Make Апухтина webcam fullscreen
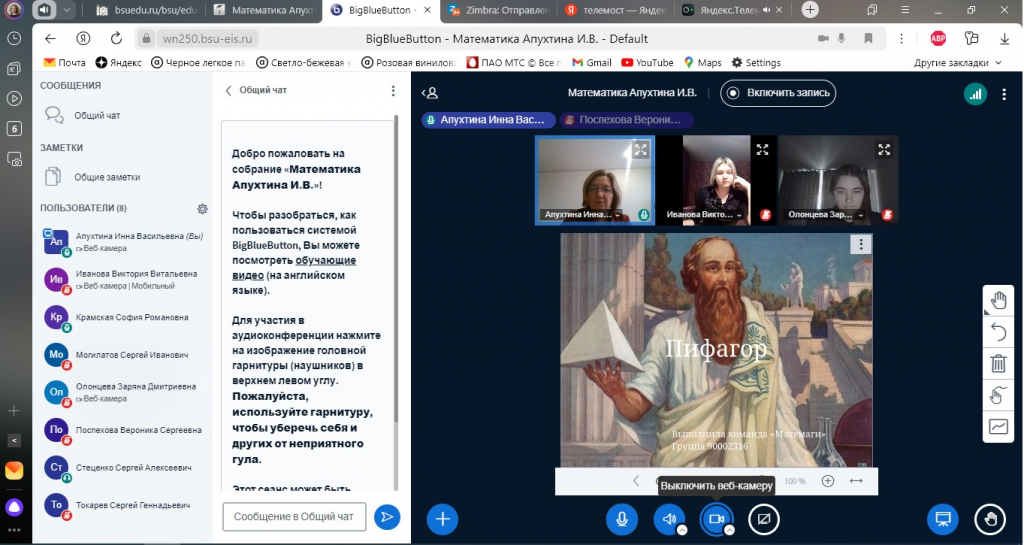Image resolution: width=1024 pixels, height=545 pixels. click(641, 149)
